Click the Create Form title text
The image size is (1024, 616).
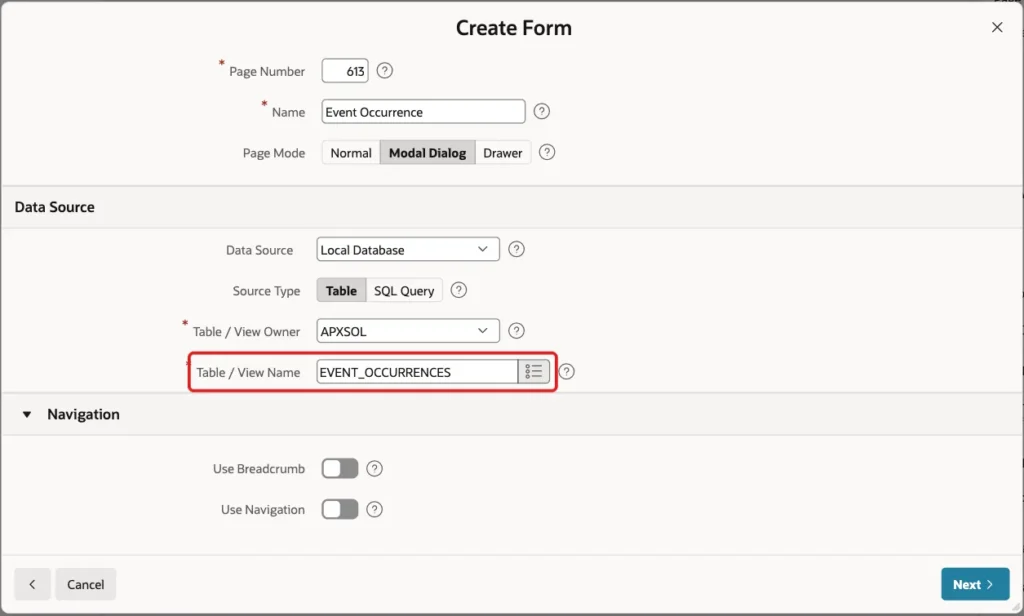point(513,28)
